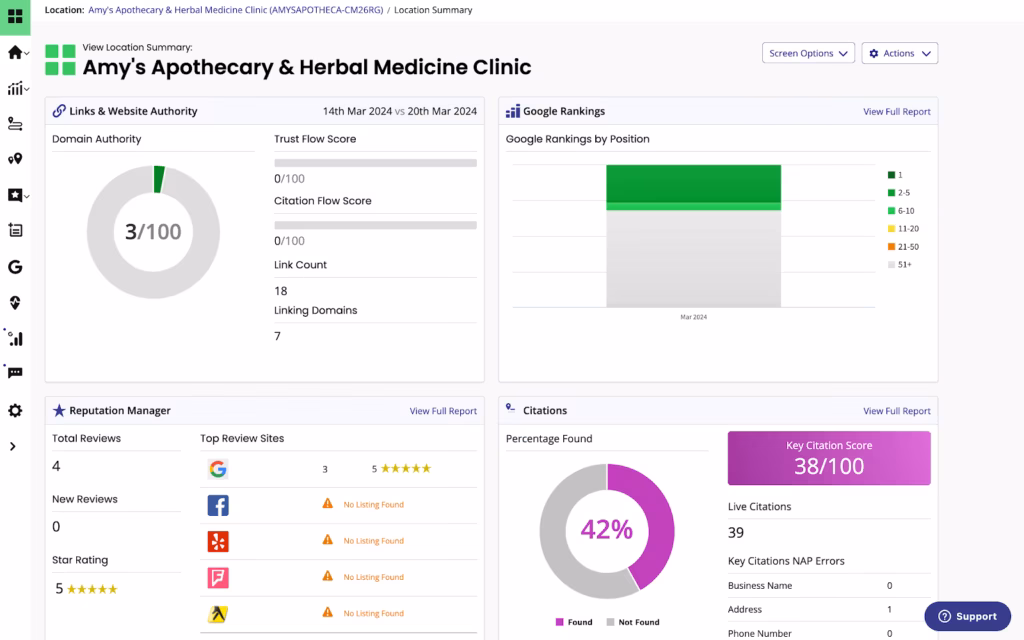View Full Report for Reputation Manager
Screen dimensions: 1024x640
click(443, 411)
